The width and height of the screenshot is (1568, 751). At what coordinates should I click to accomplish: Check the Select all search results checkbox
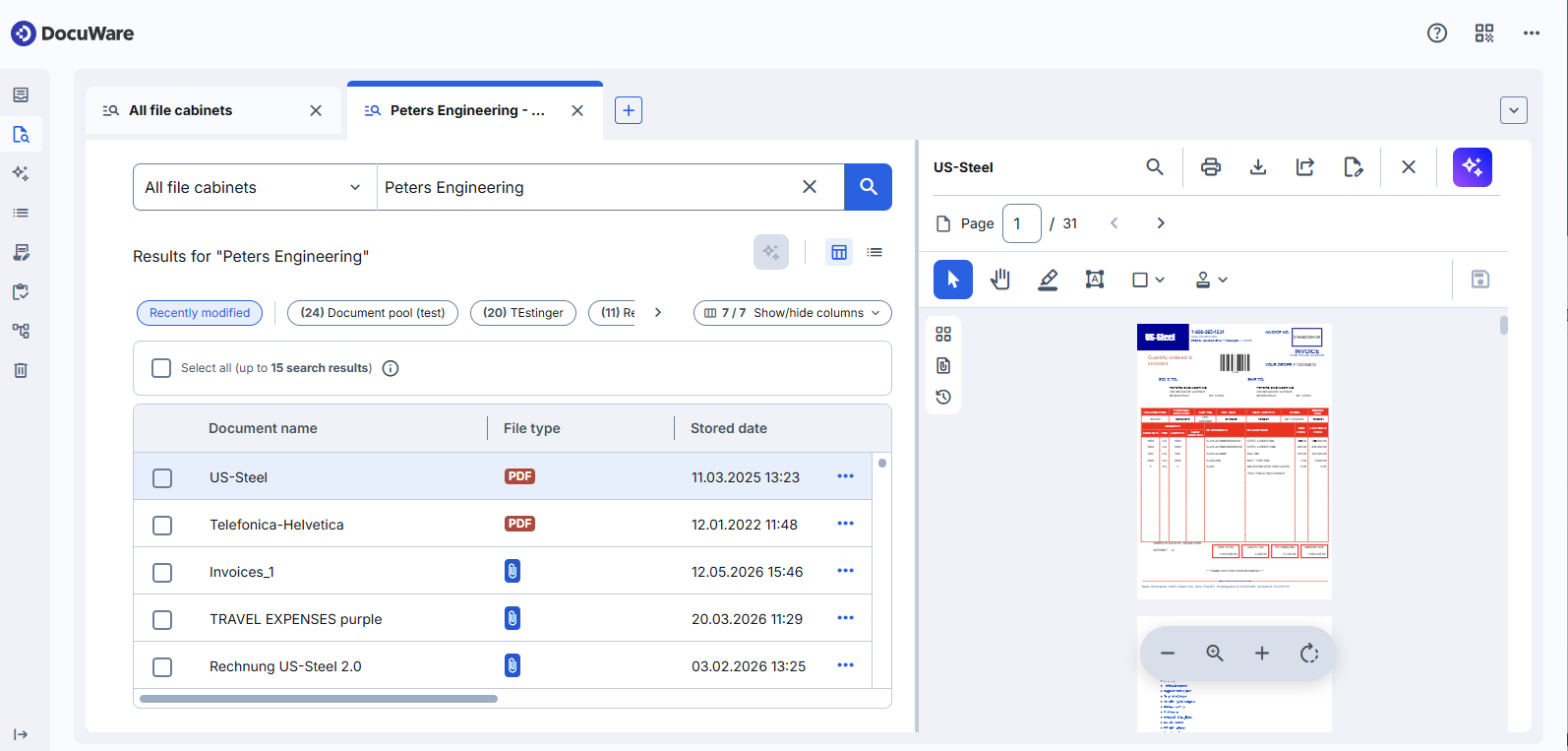161,368
